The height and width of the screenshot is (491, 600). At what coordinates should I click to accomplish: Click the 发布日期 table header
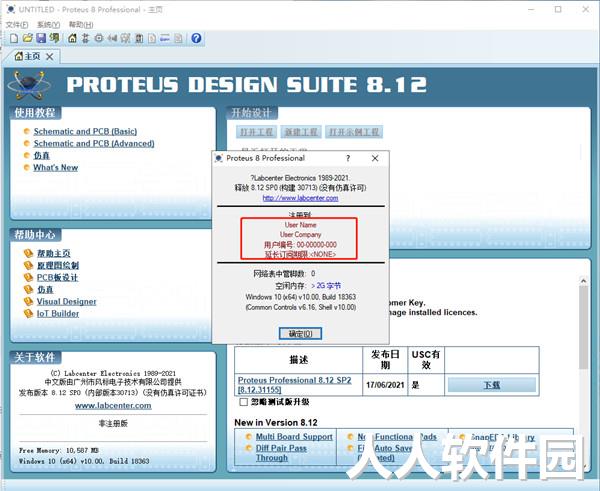coord(385,360)
